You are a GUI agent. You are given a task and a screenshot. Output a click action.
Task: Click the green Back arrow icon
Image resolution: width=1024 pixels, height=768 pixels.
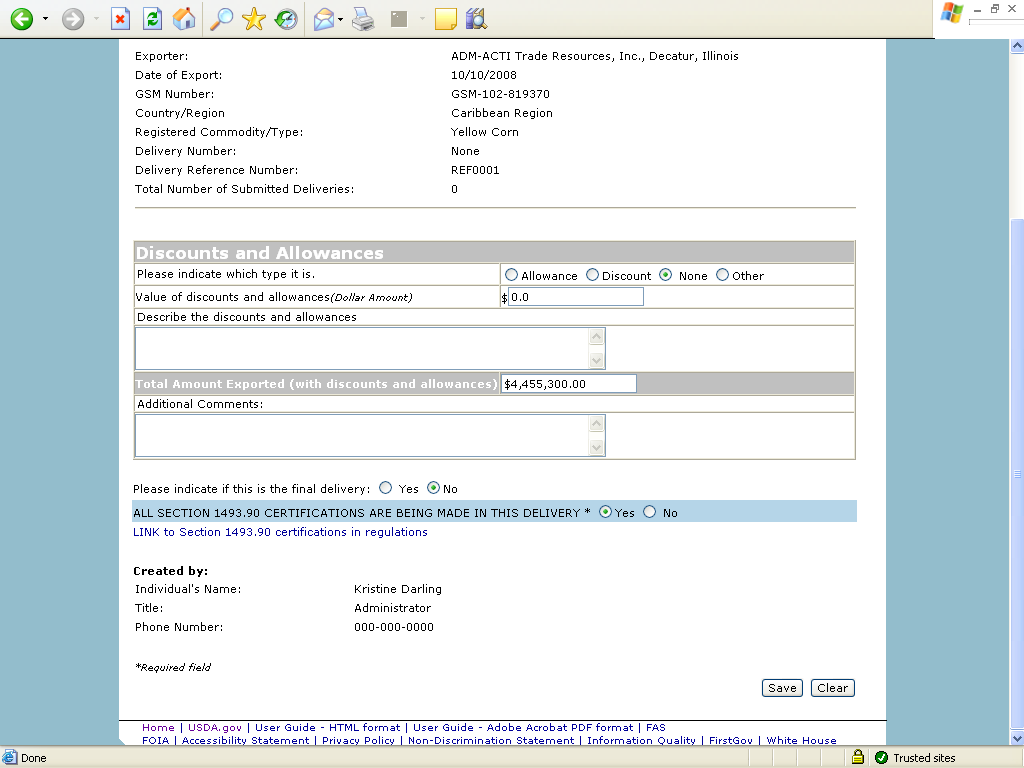point(22,19)
